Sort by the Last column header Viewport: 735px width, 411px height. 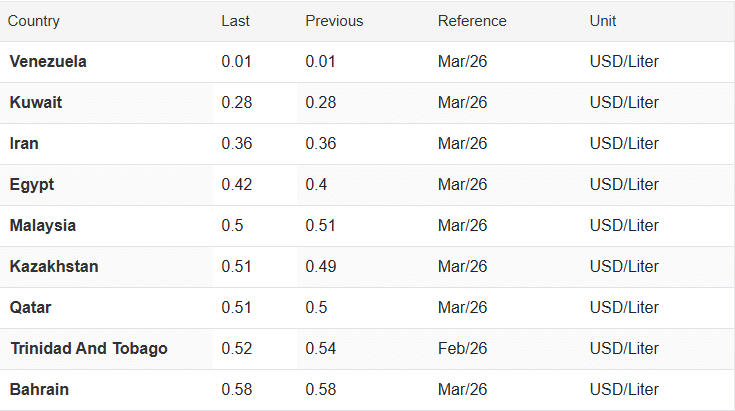[x=235, y=21]
